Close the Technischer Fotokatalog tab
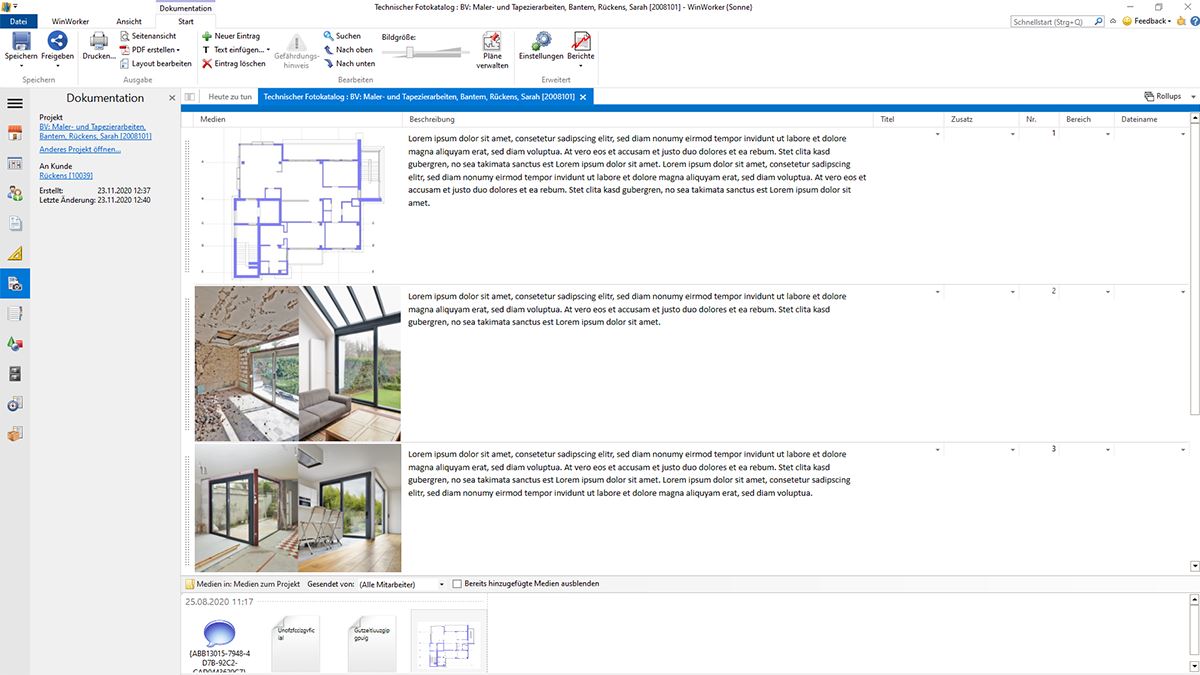 pos(583,97)
